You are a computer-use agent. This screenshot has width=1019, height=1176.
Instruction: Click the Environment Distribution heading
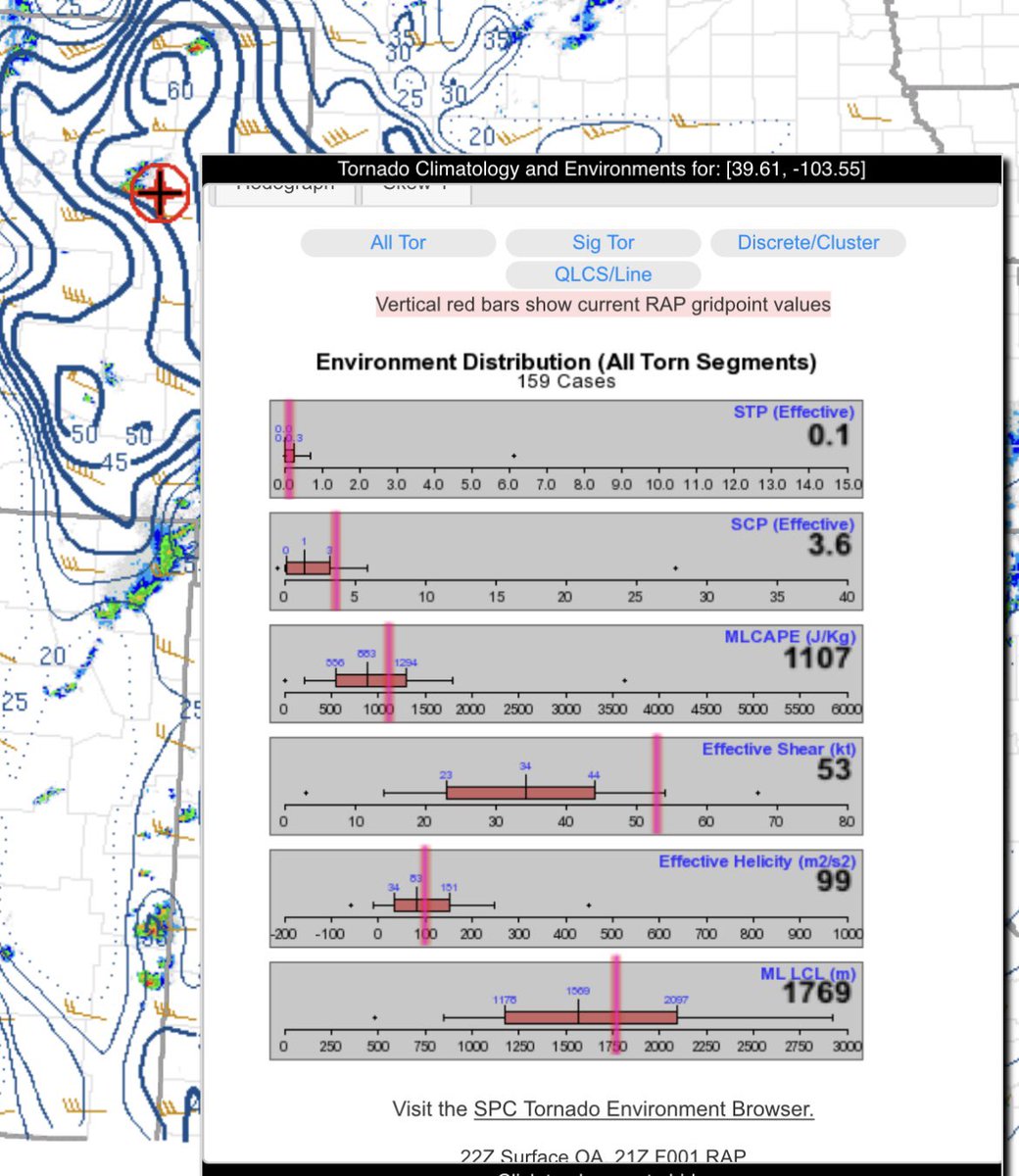(566, 362)
